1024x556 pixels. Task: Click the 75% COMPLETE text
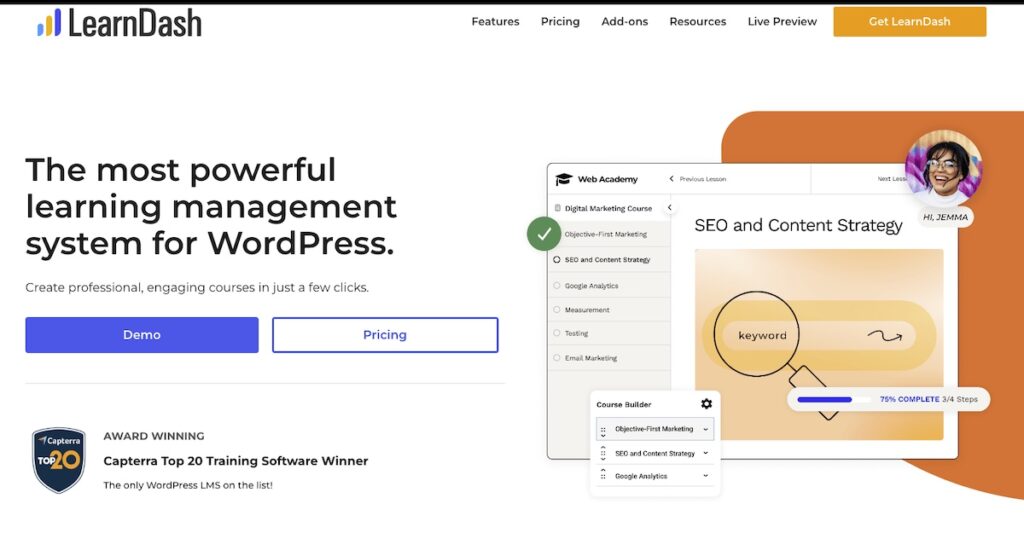click(x=909, y=399)
